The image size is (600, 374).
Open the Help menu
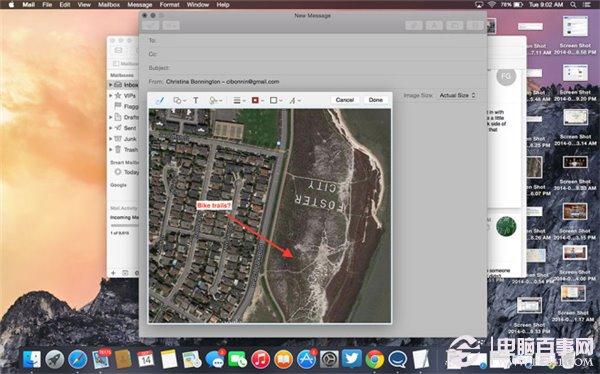click(x=223, y=5)
